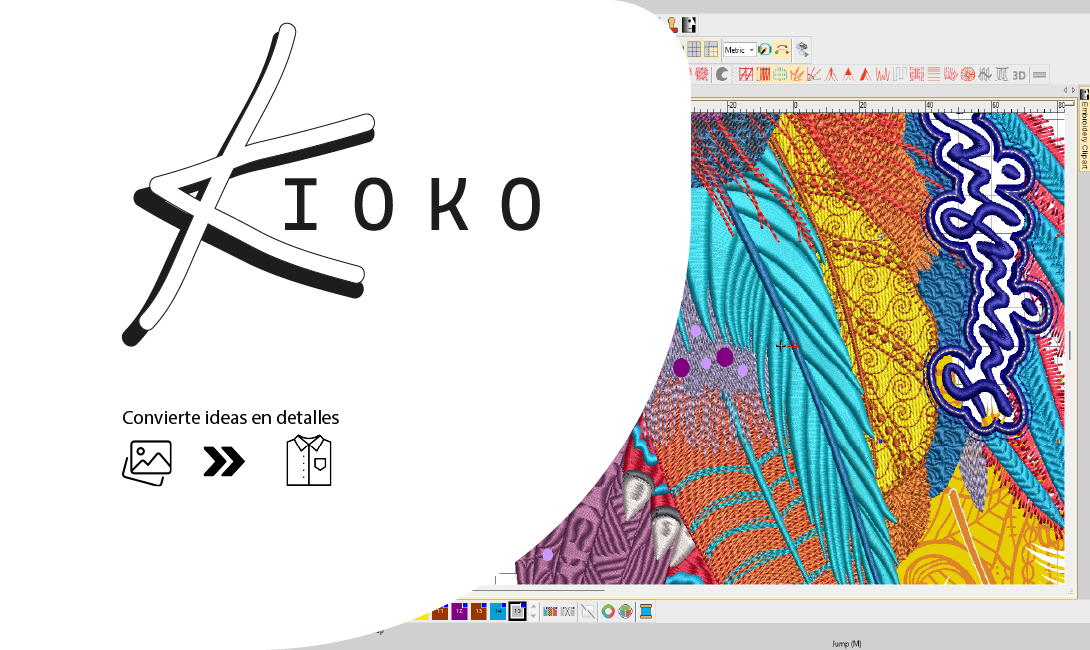Click the Jump (M) status bar label
The width and height of the screenshot is (1090, 650).
click(846, 643)
